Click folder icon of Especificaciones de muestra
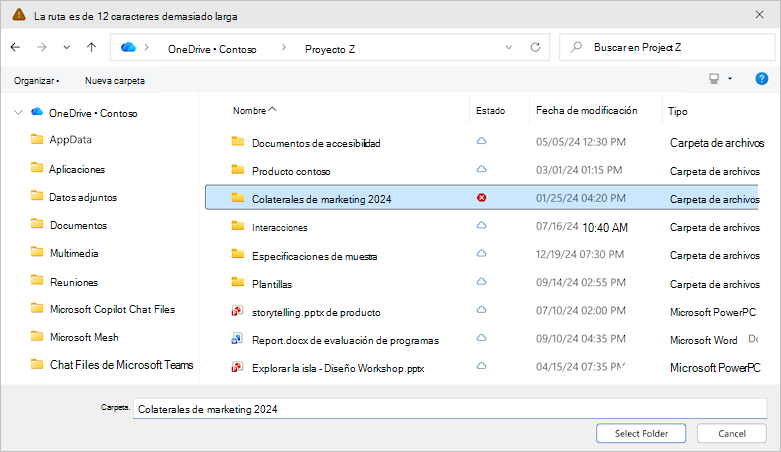Screen dimensions: 781x452 (238, 254)
